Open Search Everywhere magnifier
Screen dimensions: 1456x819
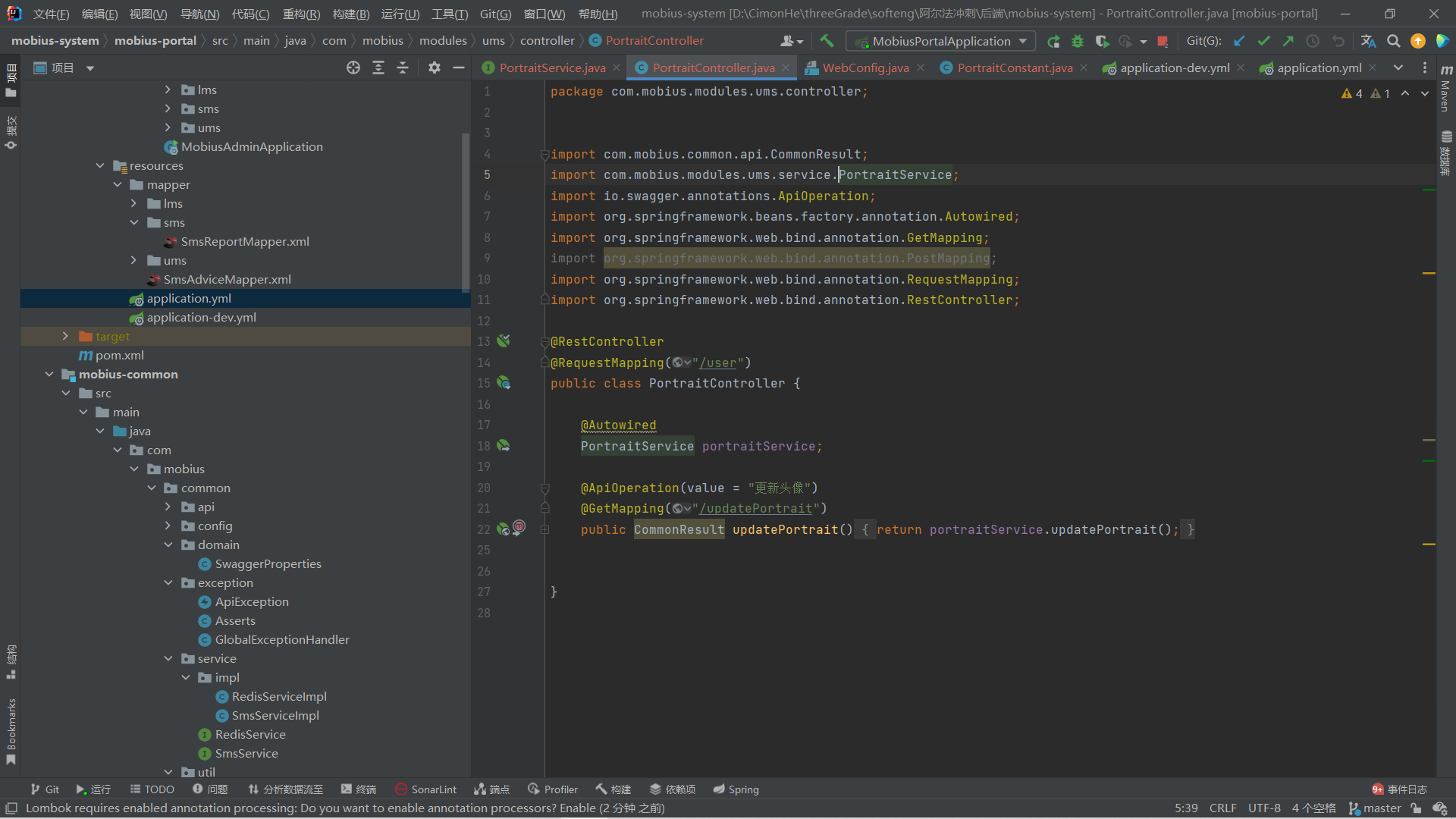[x=1393, y=41]
